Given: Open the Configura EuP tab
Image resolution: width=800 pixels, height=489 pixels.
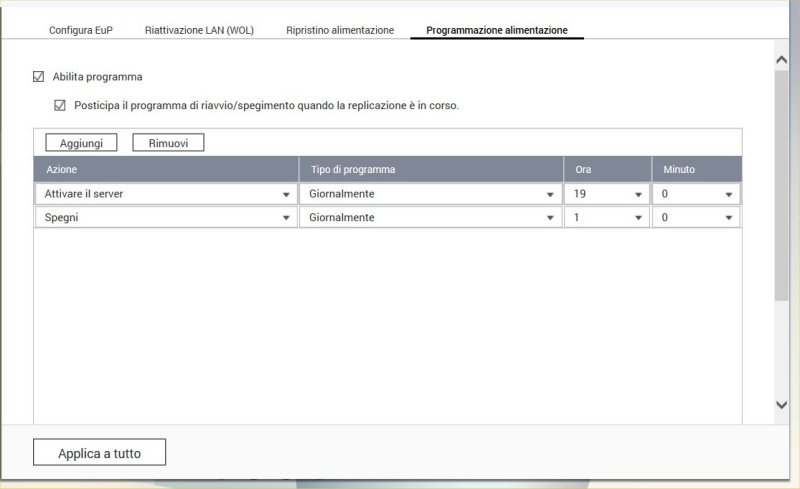Looking at the screenshot, I should coord(81,31).
